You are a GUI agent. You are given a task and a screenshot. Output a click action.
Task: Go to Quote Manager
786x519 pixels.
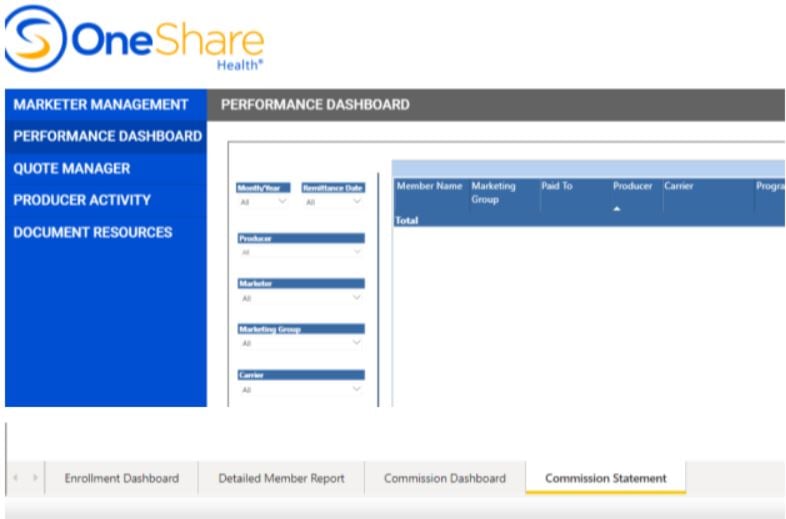(72, 168)
